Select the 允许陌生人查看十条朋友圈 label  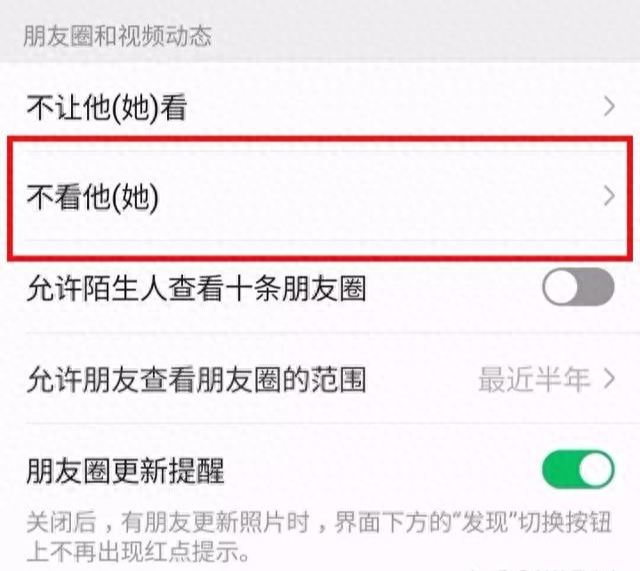[x=196, y=288]
